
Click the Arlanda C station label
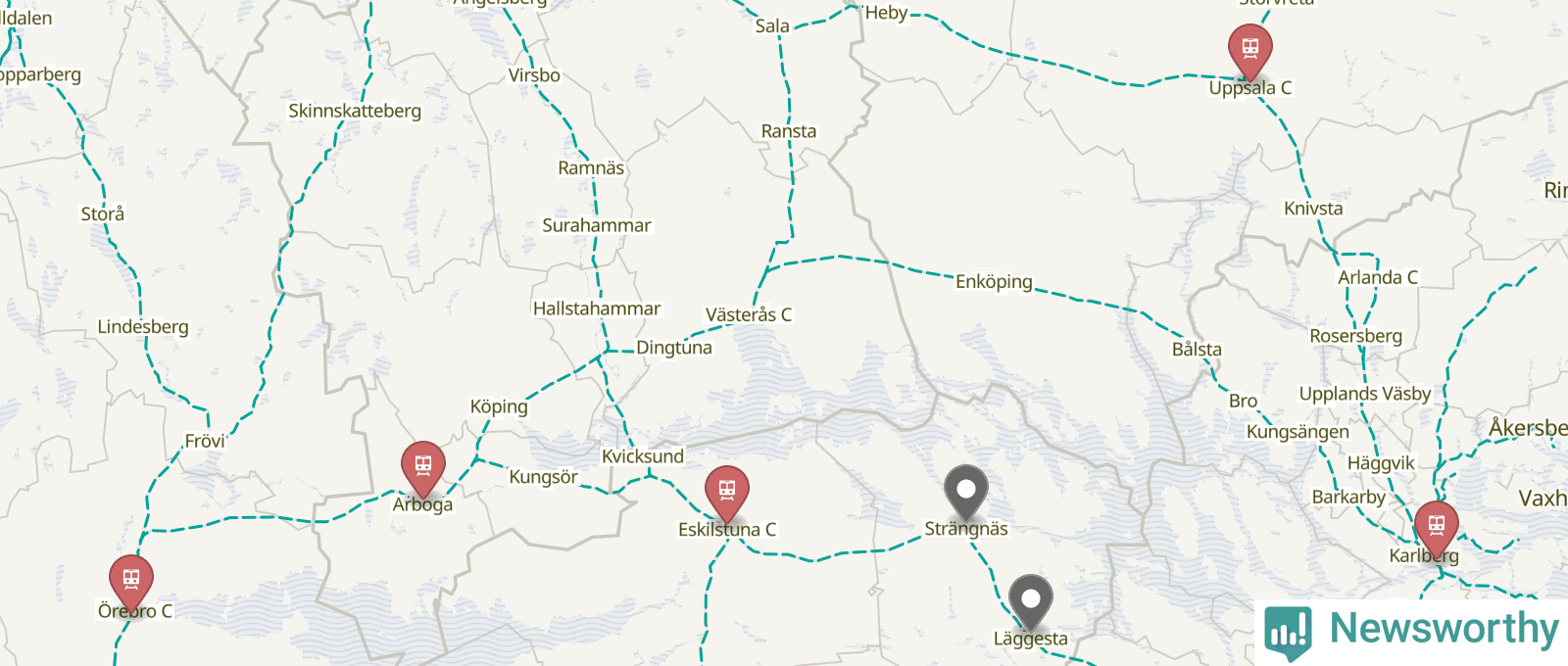(x=1378, y=277)
